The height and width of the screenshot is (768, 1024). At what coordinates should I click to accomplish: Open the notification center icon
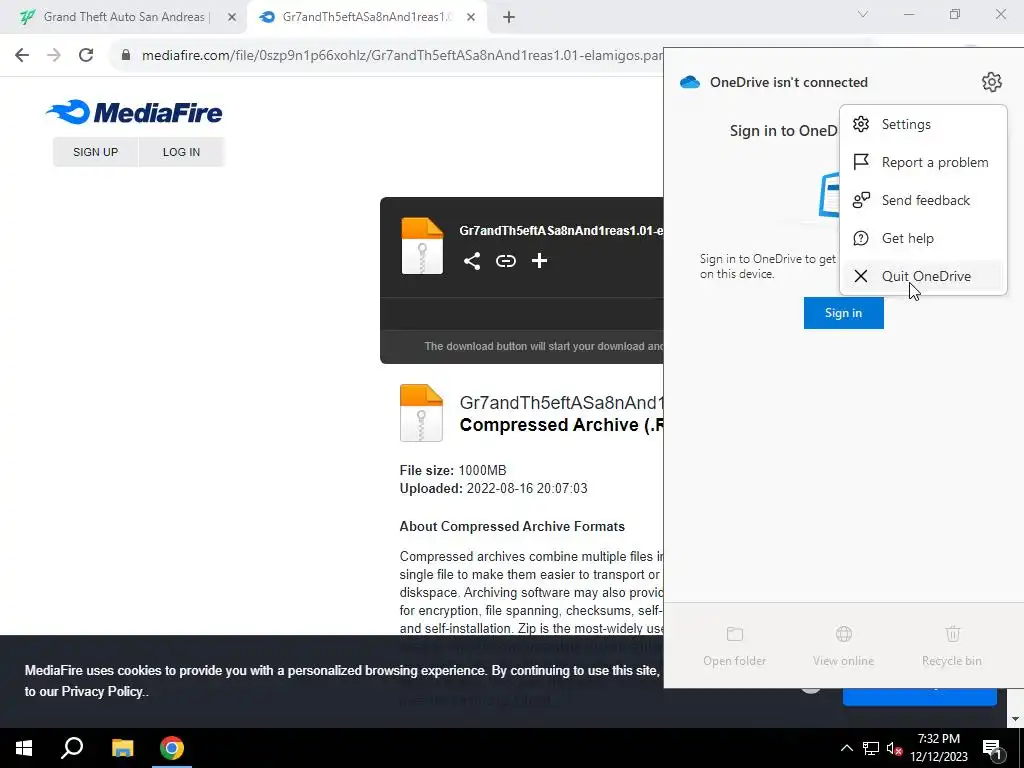point(992,748)
